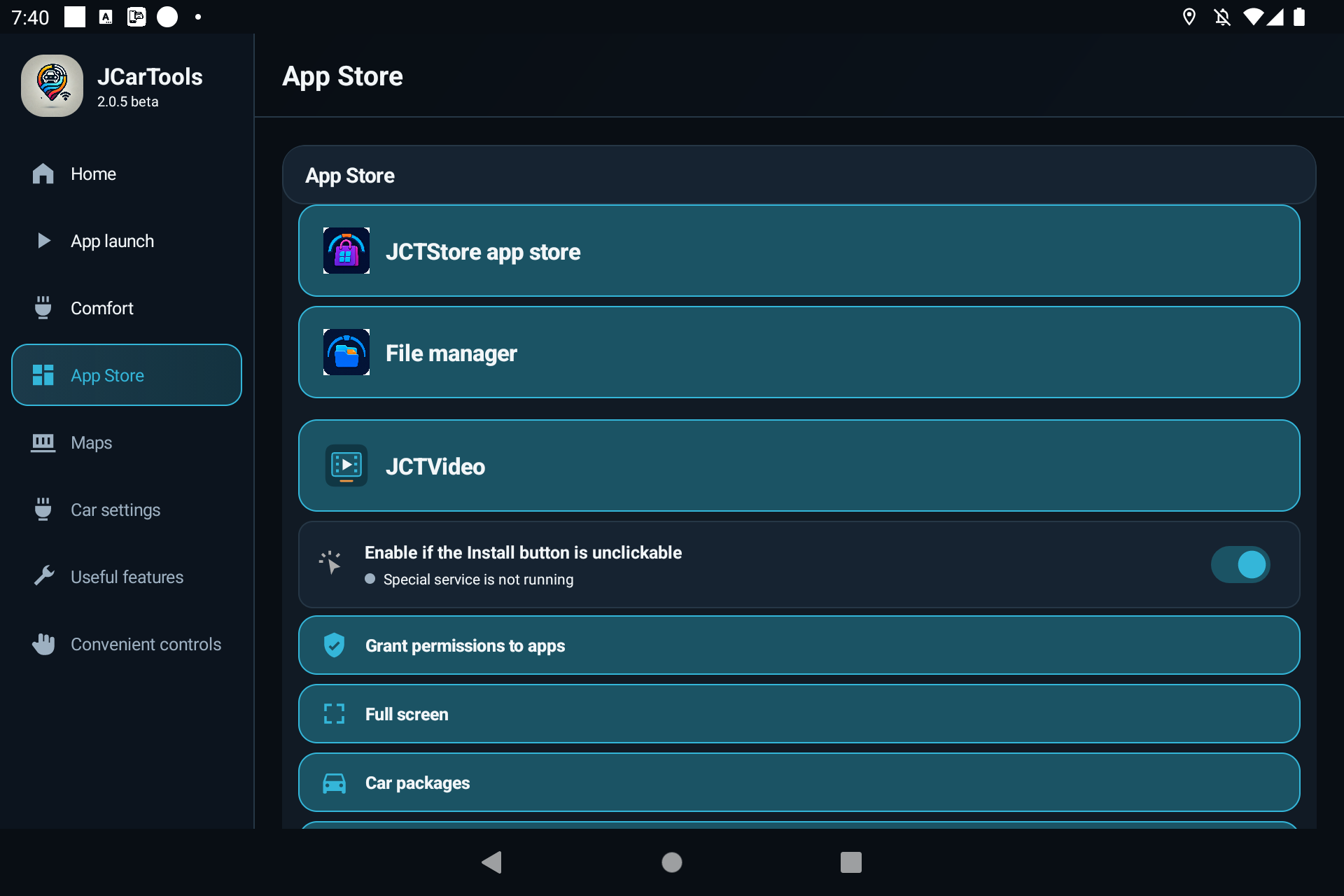Open JCTVideo
Viewport: 1344px width, 896px height.
click(x=799, y=465)
